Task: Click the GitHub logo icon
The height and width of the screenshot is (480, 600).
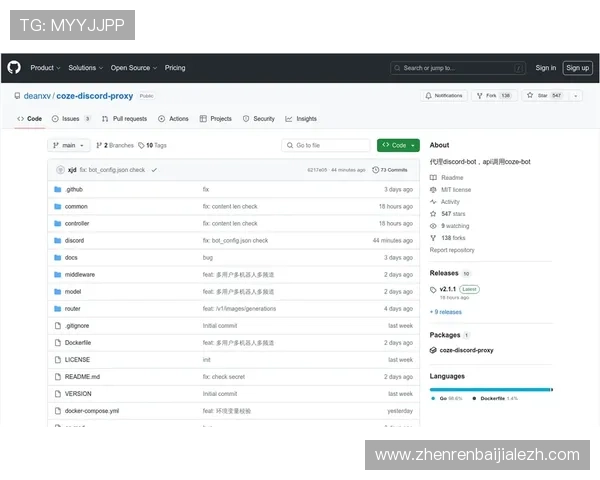Action: (14, 68)
